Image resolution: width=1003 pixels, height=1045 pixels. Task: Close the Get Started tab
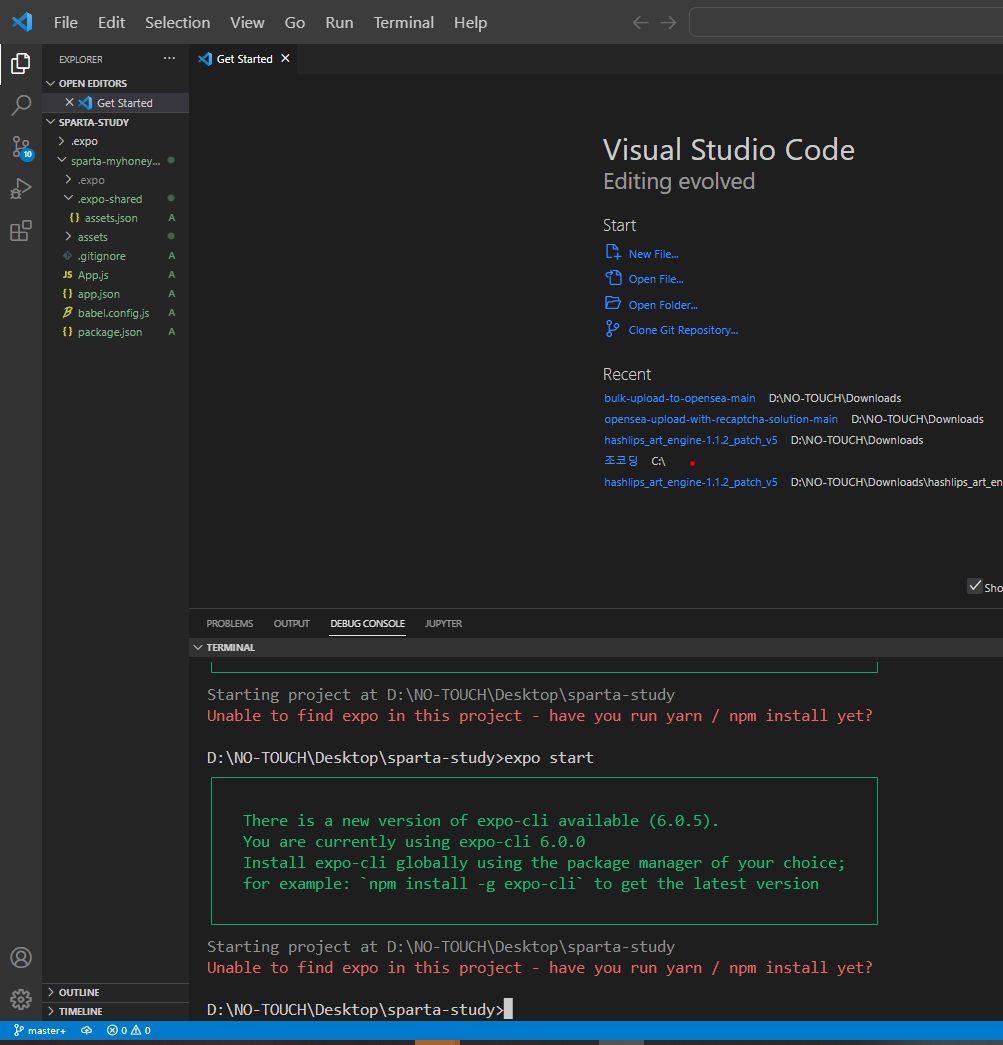[285, 59]
